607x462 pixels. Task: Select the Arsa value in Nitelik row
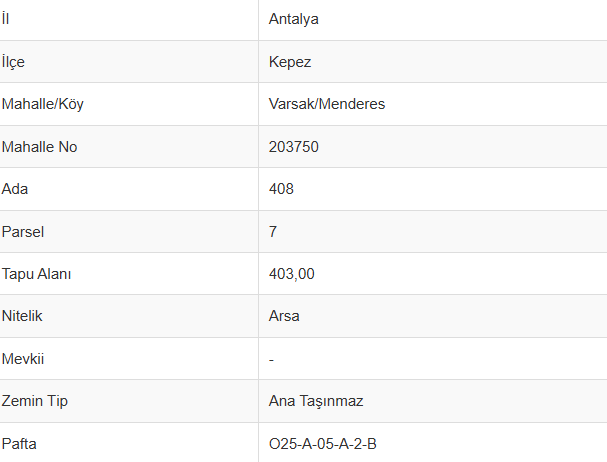coord(284,316)
